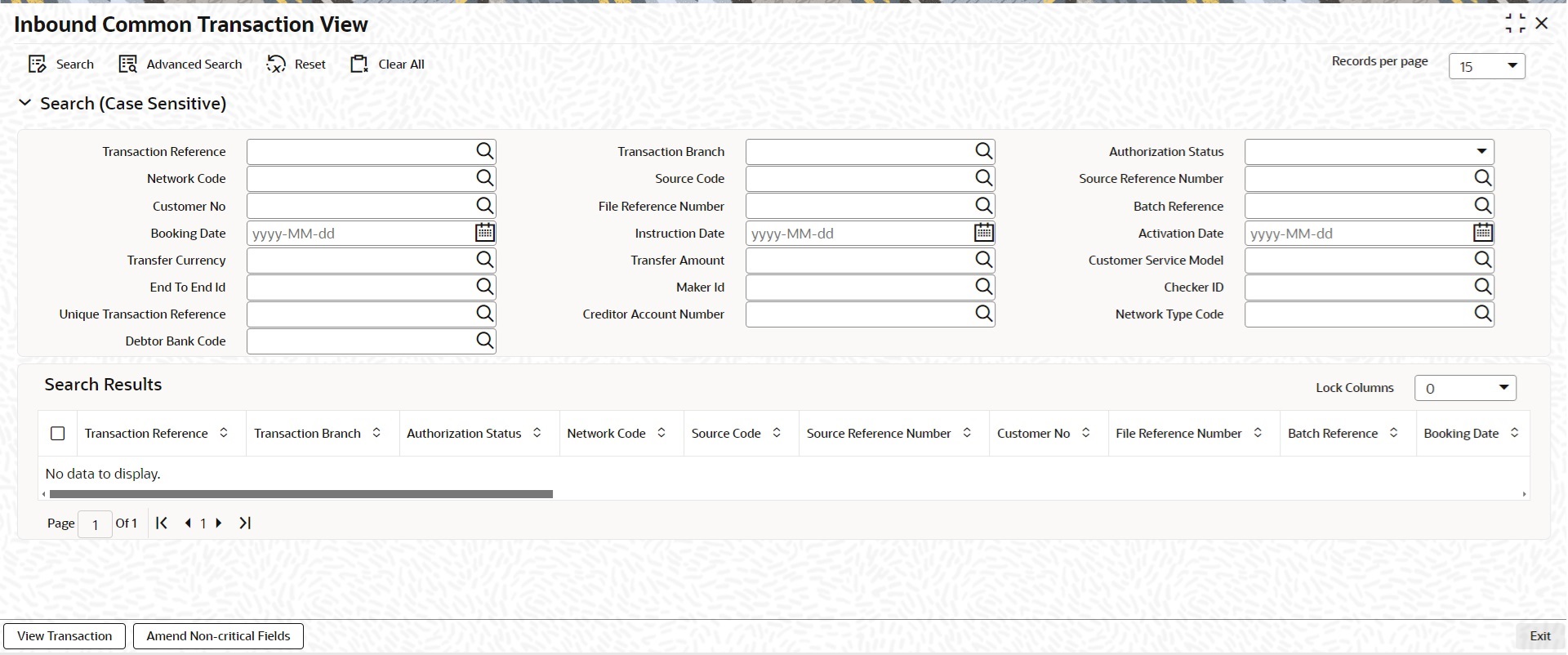Image resolution: width=1568 pixels, height=655 pixels.
Task: Restore down the window view
Action: tap(1515, 24)
